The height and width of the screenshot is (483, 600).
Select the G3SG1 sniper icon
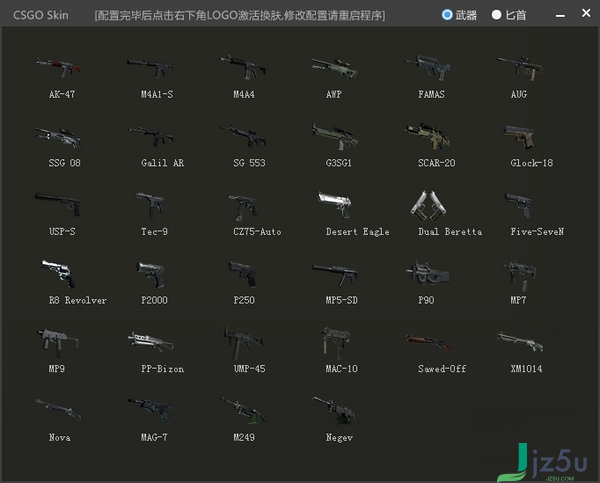(335, 137)
